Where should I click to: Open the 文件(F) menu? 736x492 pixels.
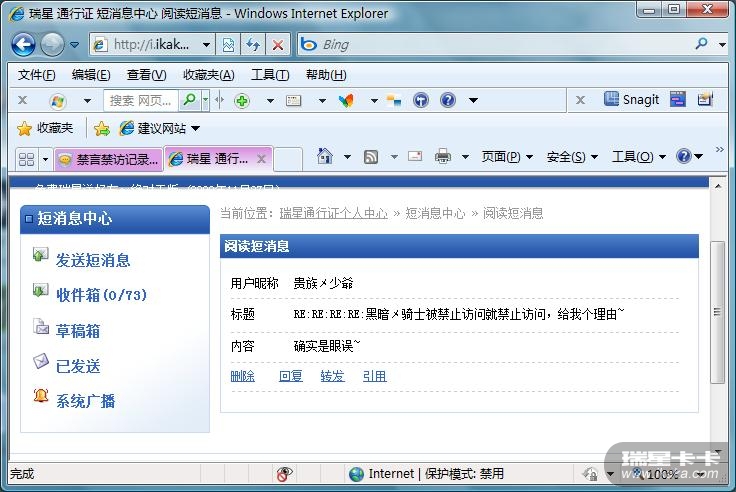(37, 75)
